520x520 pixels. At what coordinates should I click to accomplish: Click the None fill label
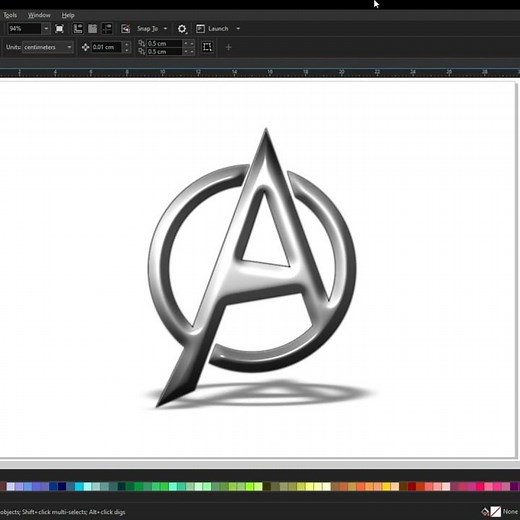[511, 511]
